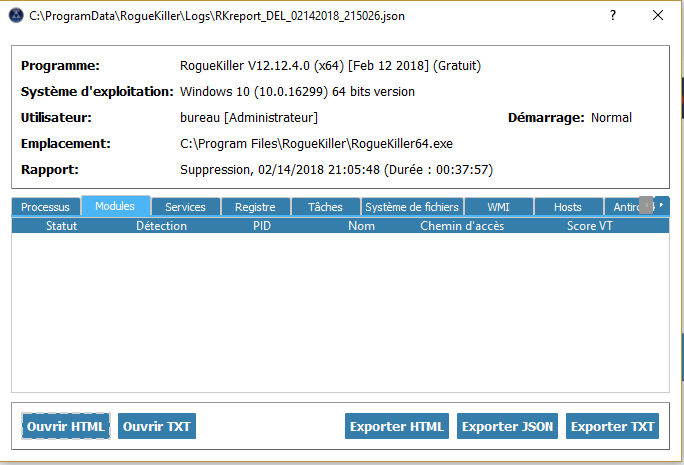Export the report with Exporter TXT
The height and width of the screenshot is (465, 684).
tap(612, 426)
